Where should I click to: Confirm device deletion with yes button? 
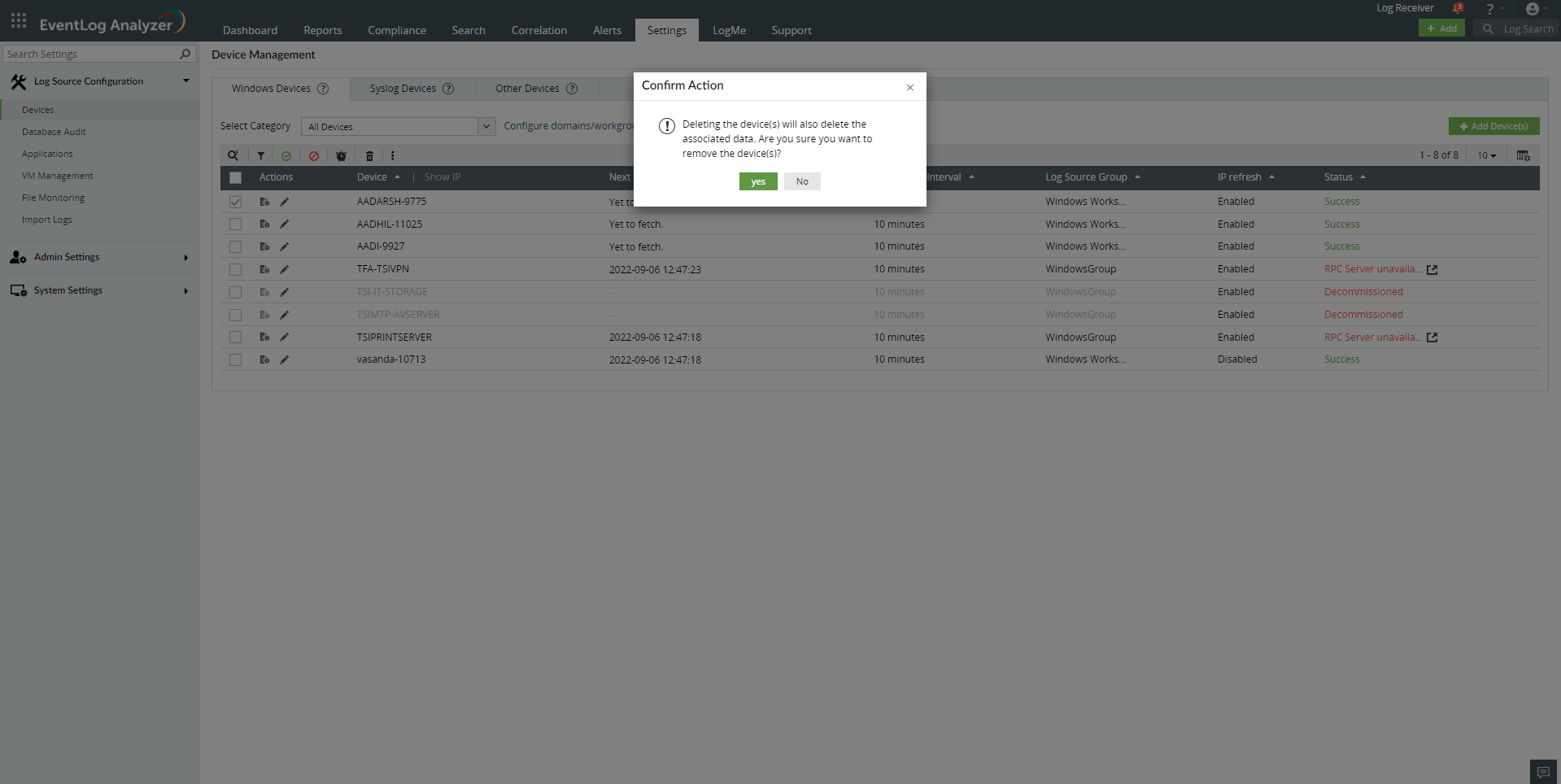(x=757, y=181)
